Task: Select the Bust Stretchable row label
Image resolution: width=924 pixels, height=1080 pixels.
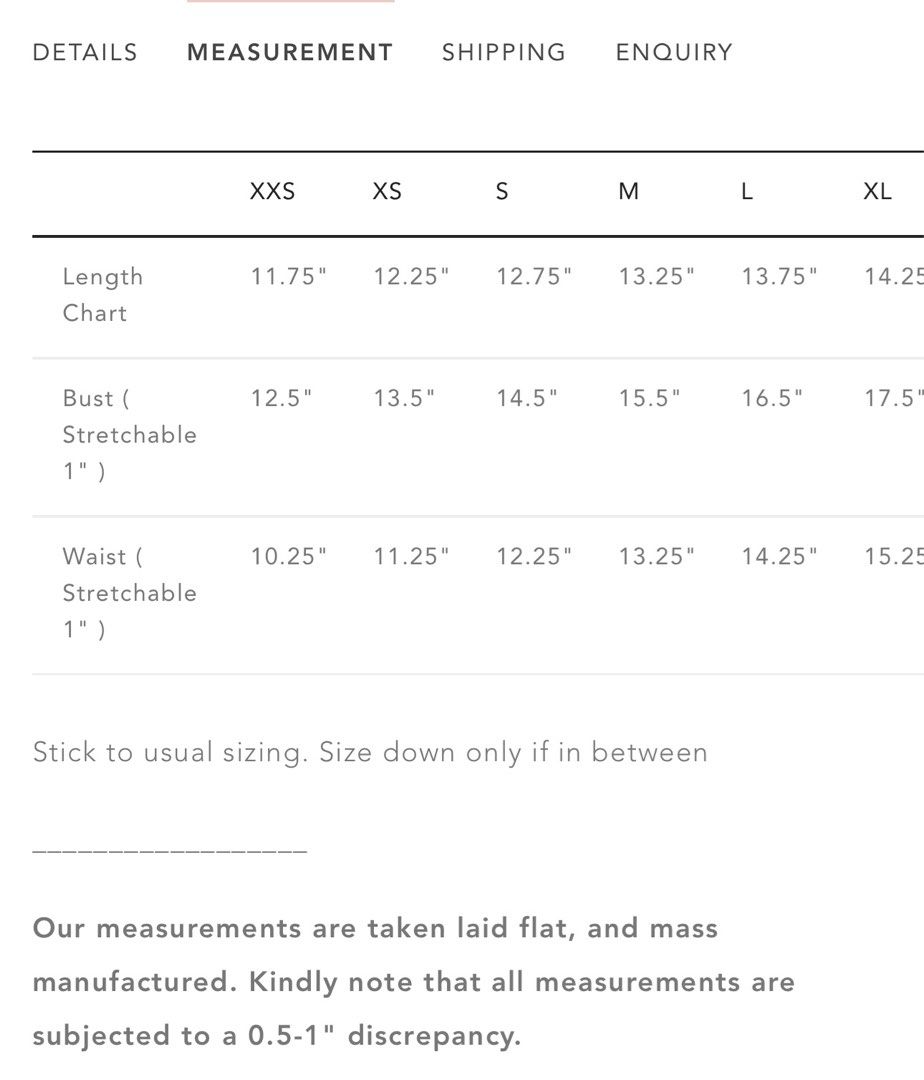Action: coord(129,435)
